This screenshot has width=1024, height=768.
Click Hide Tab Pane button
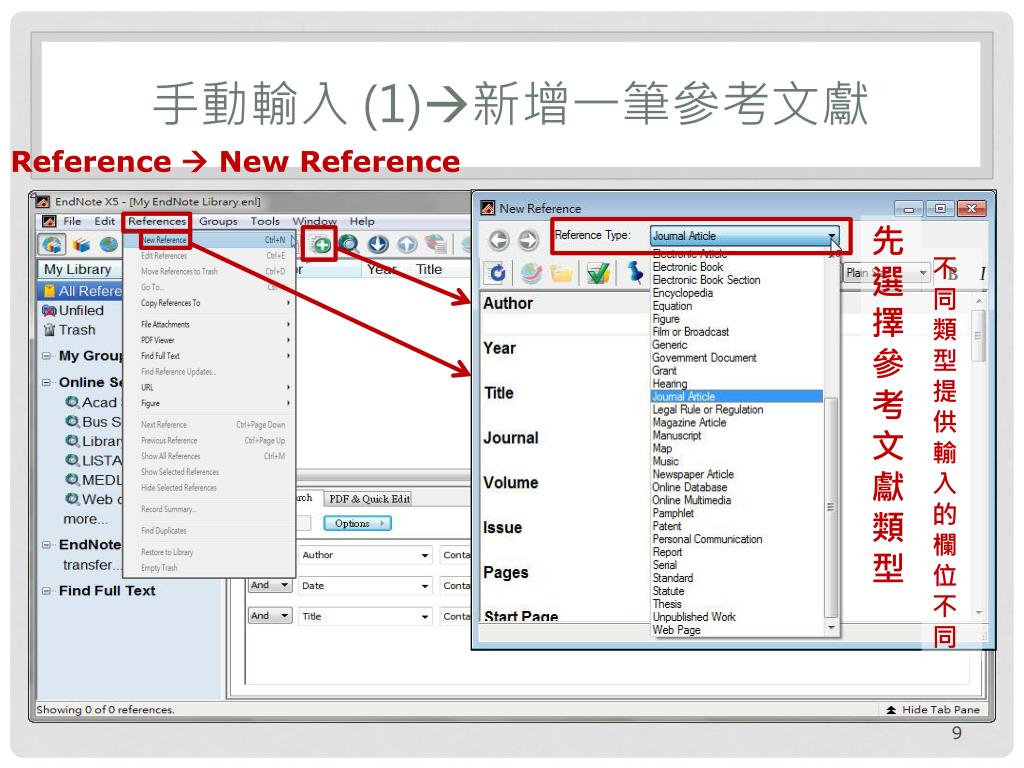coord(933,710)
